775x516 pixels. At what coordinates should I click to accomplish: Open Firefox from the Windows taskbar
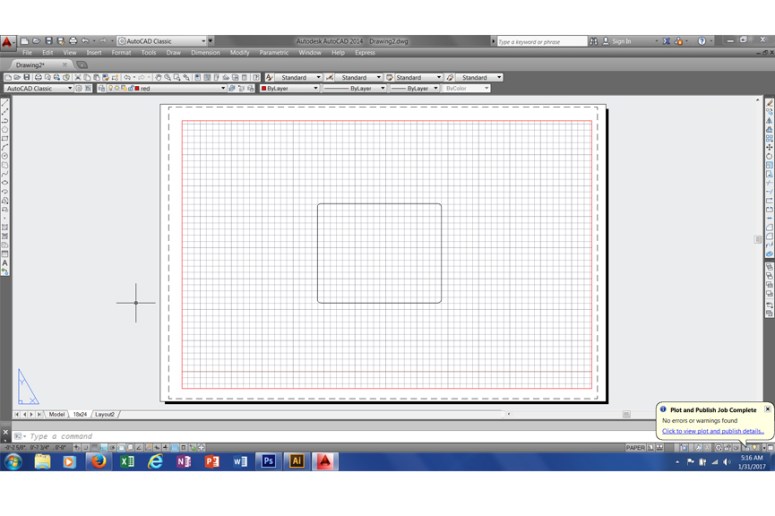coord(98,461)
